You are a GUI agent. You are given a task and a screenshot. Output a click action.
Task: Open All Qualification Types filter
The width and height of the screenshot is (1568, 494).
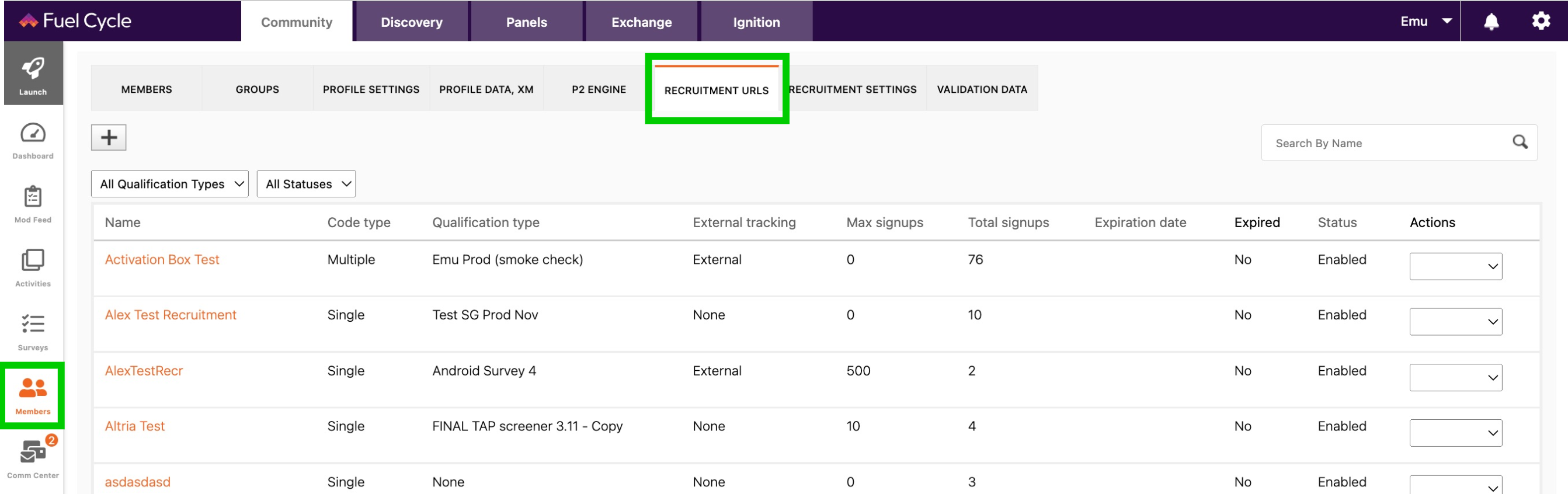(x=170, y=184)
